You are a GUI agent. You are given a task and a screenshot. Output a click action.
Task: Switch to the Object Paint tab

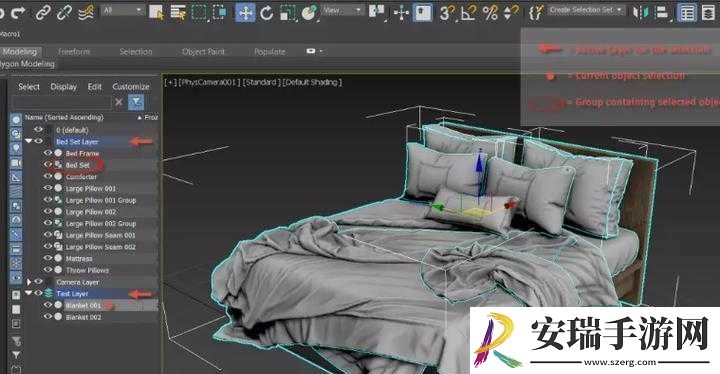(203, 51)
